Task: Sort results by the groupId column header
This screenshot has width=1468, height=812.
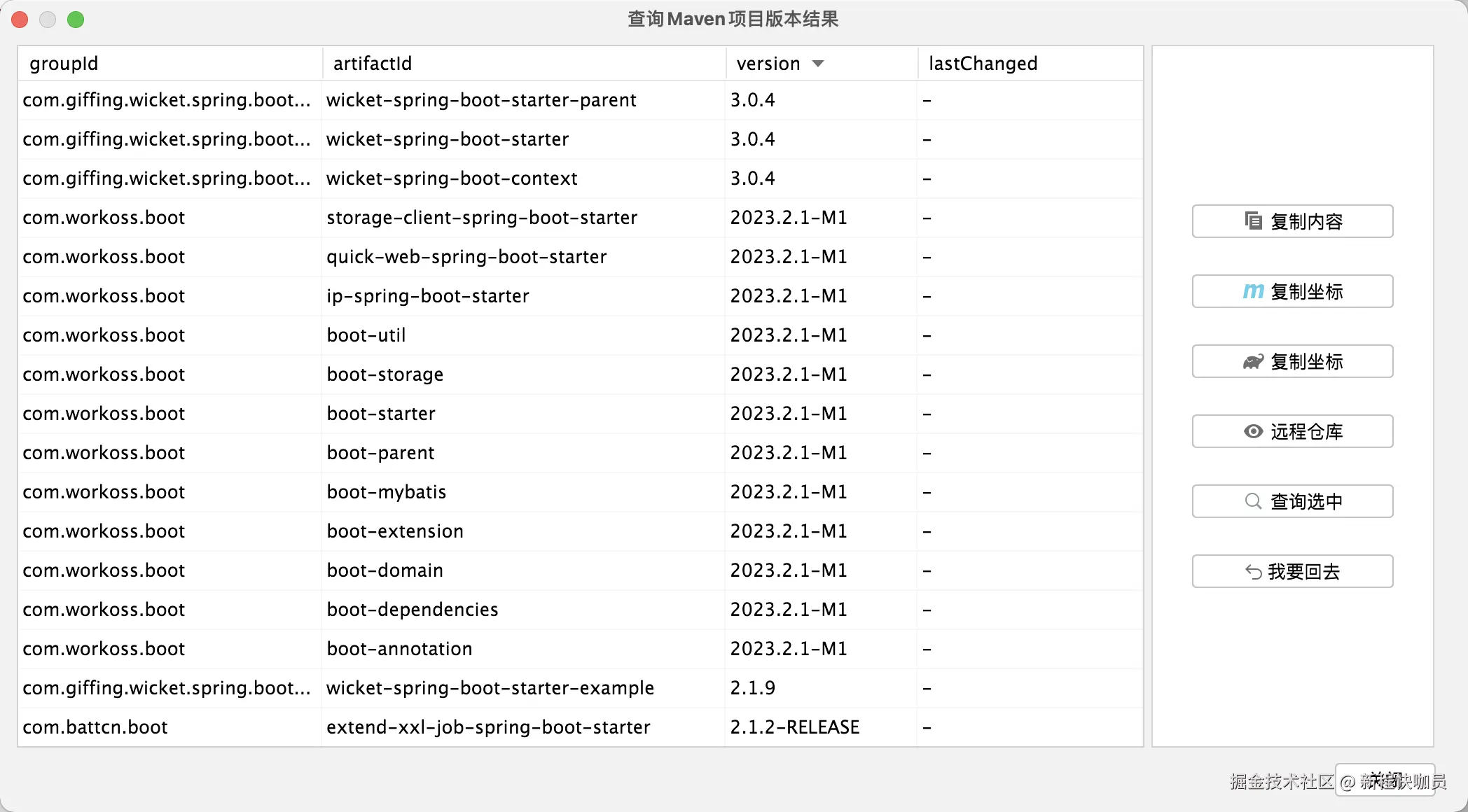Action: pyautogui.click(x=64, y=63)
